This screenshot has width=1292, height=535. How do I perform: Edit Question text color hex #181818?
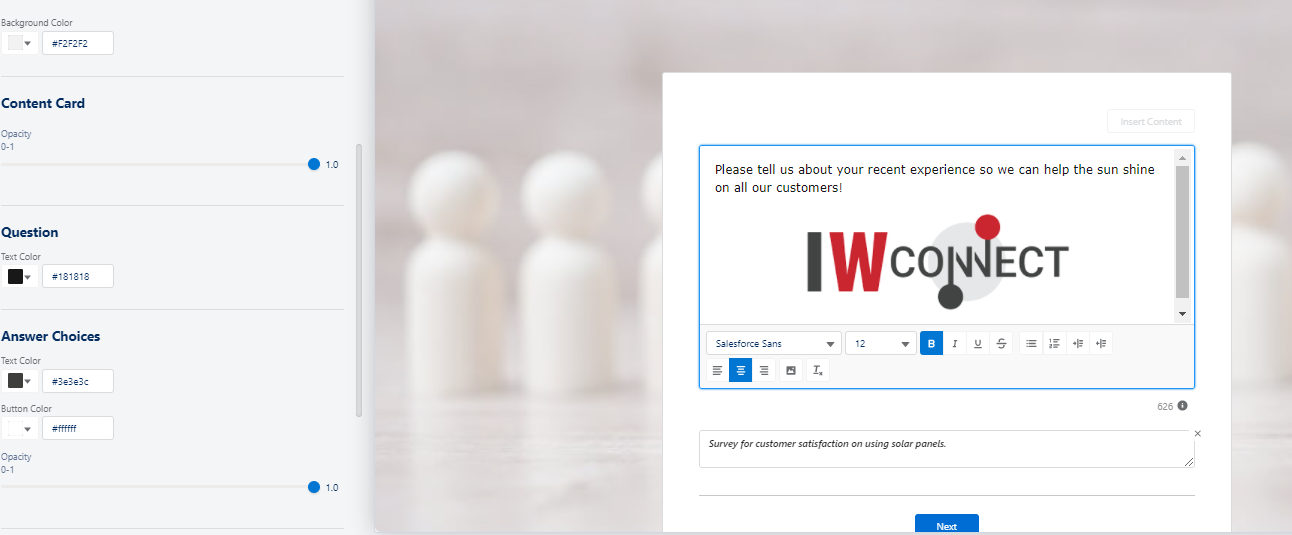pyautogui.click(x=78, y=276)
